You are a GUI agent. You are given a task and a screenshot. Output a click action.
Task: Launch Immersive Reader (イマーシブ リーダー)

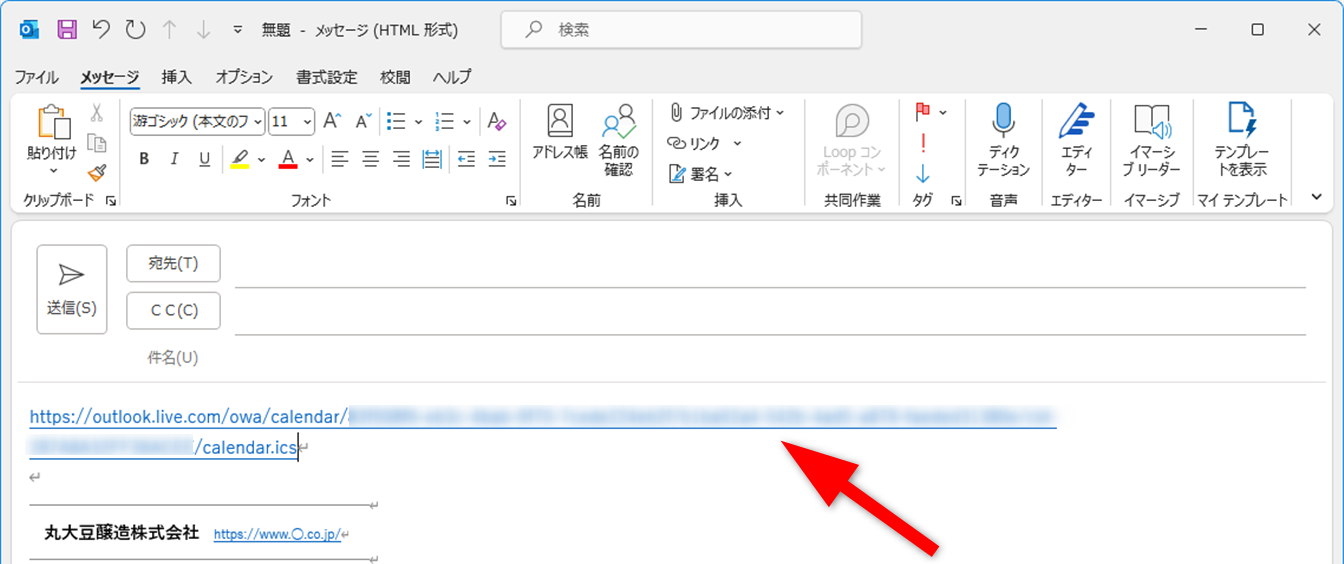[1151, 139]
